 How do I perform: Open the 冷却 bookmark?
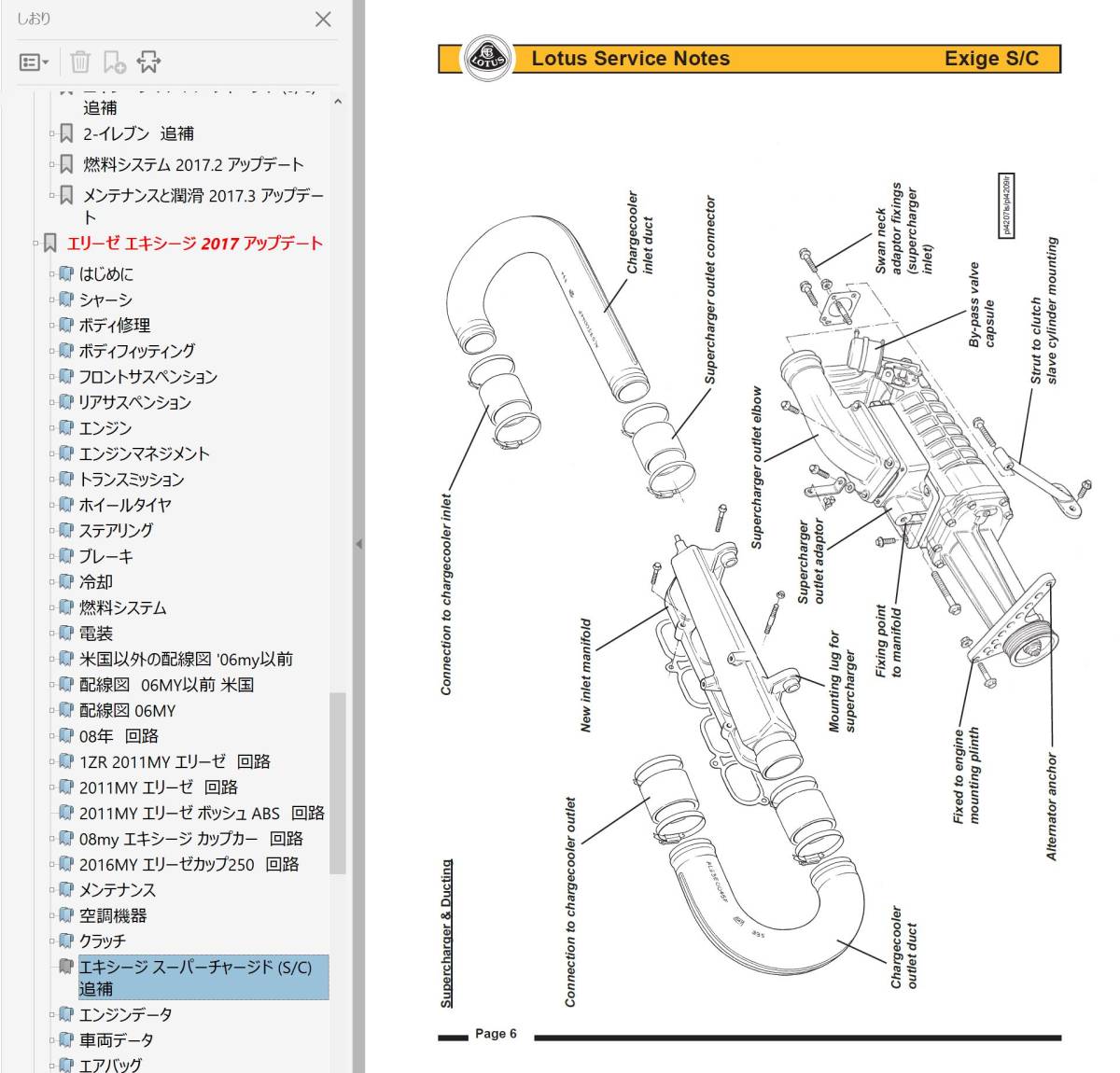click(x=95, y=582)
